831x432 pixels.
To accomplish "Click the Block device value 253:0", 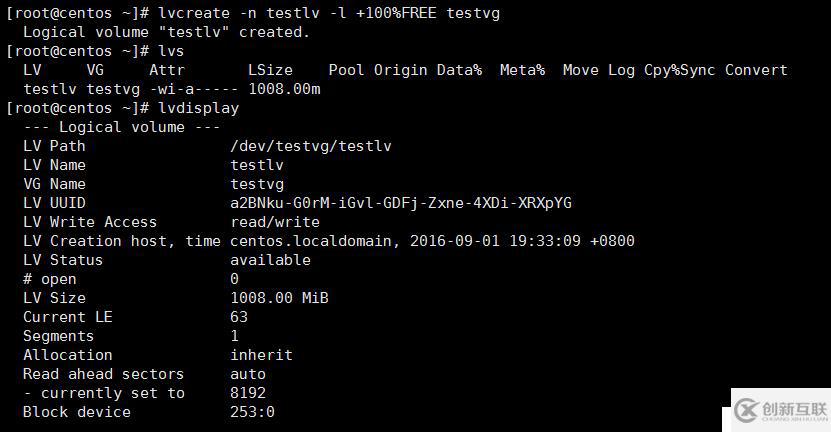I will pos(252,412).
